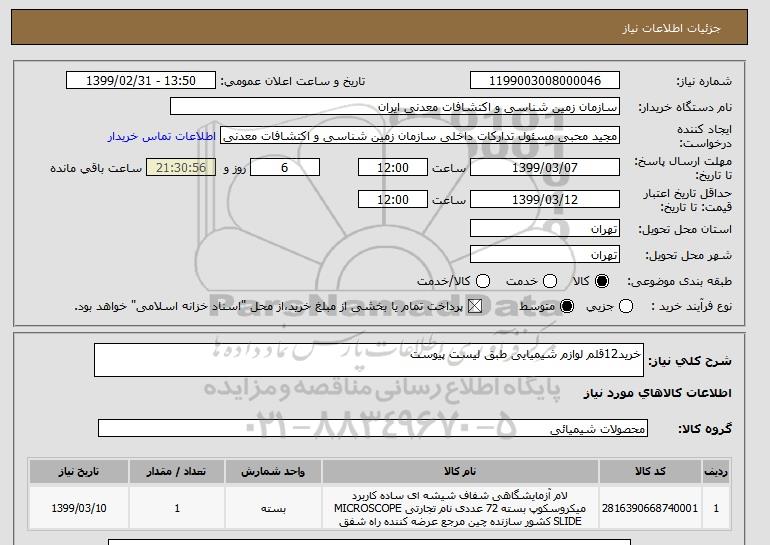The image size is (770, 545).
Task: Select the خدمت radio button
Action: pos(550,281)
